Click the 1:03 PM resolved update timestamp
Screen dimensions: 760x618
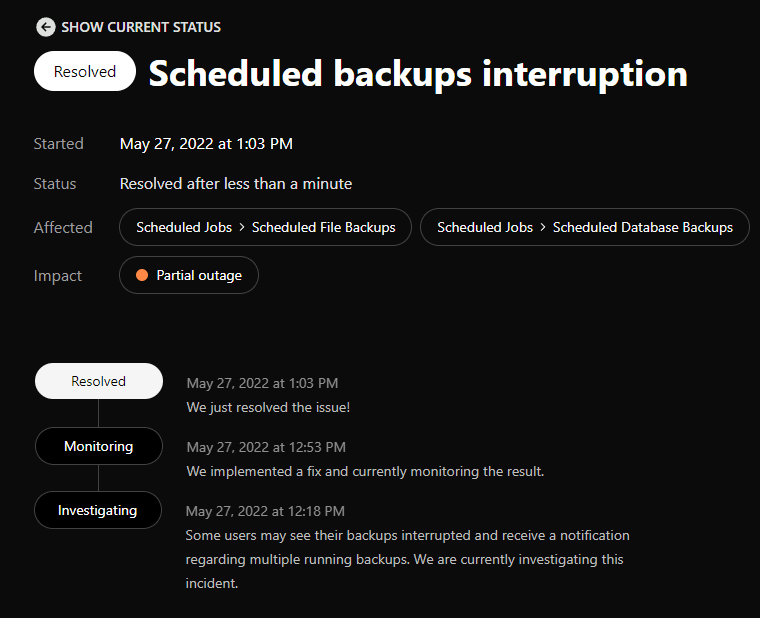click(x=262, y=383)
